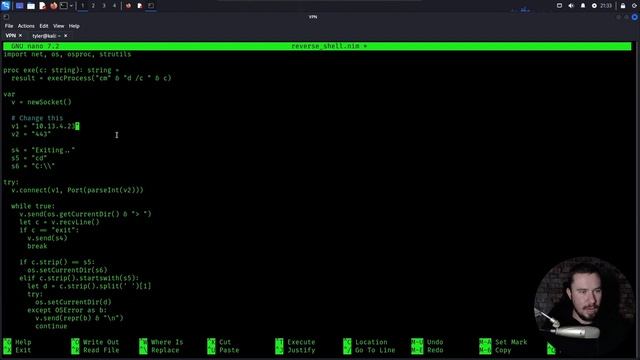Launch the terminal emulator panel icon
Image resolution: width=640 pixels, height=360 pixels.
[64, 6]
